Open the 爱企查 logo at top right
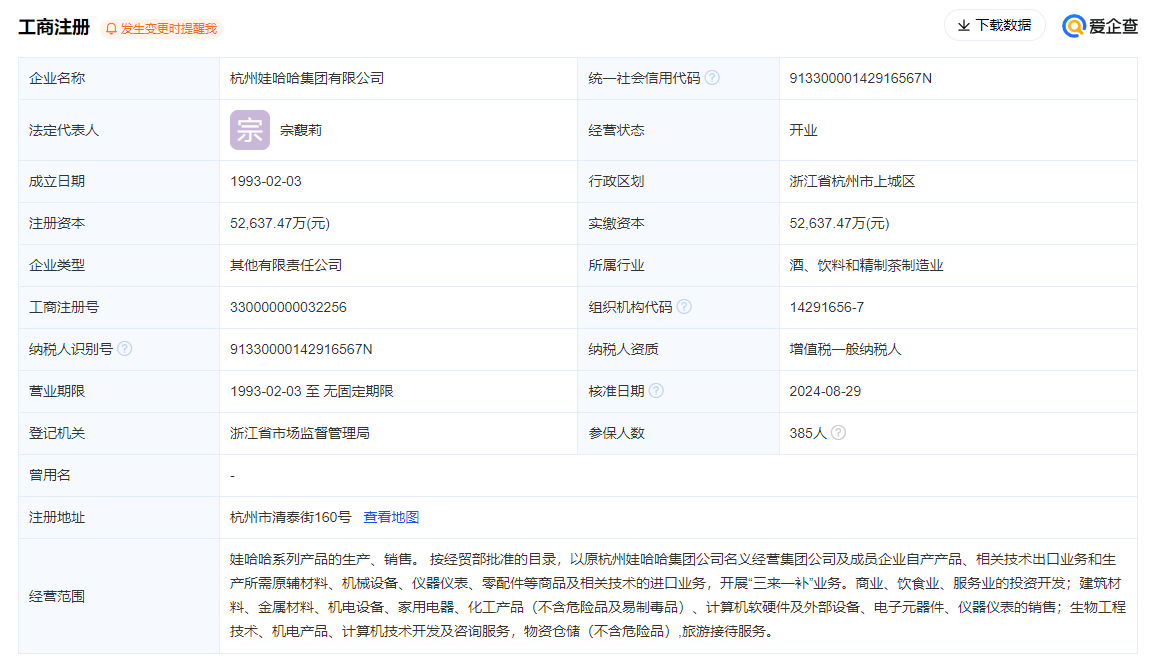Screen dimensions: 1156x665 pyautogui.click(x=1098, y=25)
